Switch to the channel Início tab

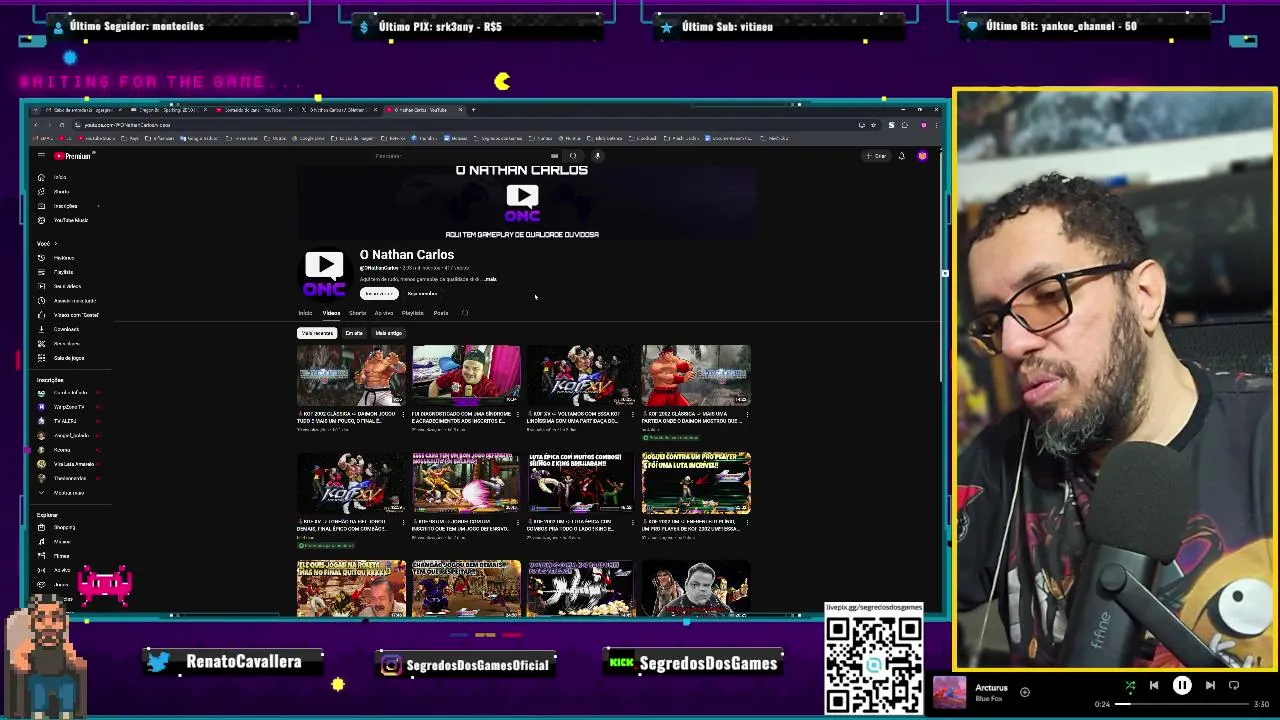(305, 313)
